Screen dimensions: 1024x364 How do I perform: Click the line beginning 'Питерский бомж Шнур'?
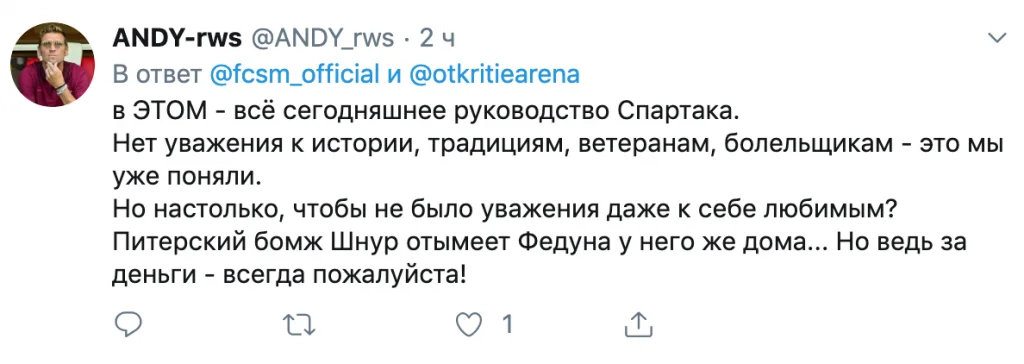(x=539, y=242)
